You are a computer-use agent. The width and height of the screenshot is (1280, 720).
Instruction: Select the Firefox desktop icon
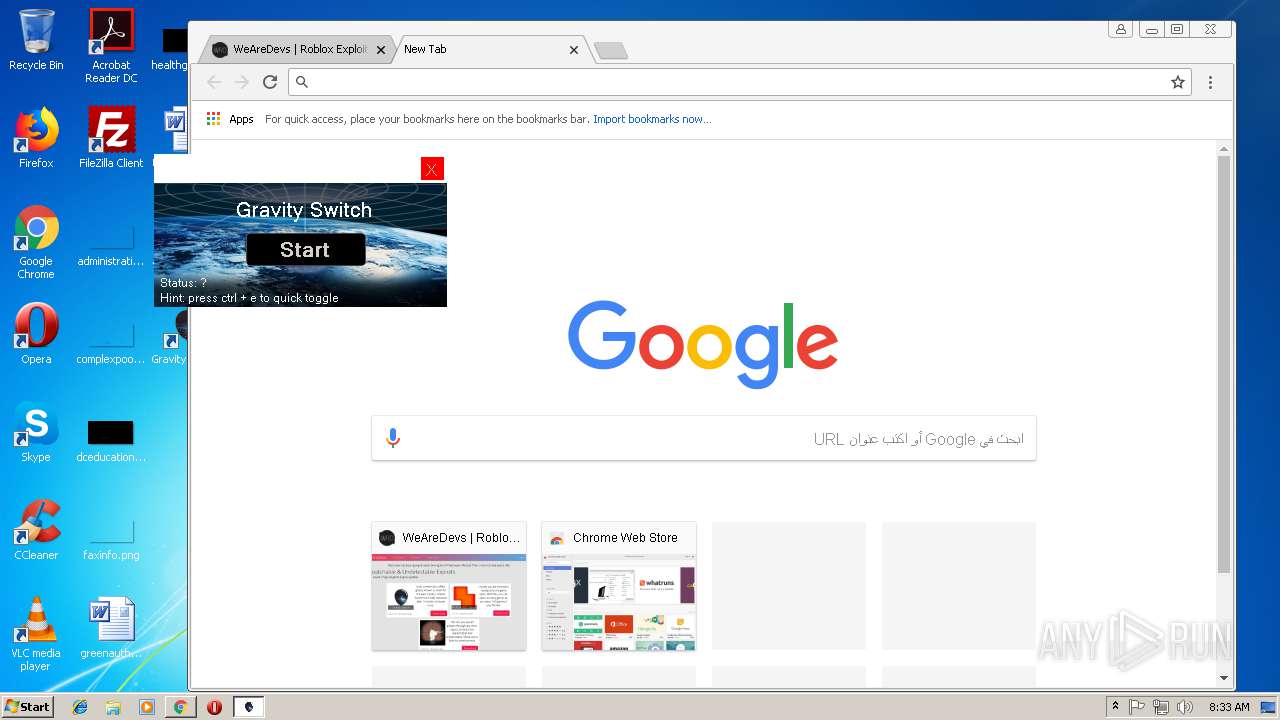[x=36, y=138]
